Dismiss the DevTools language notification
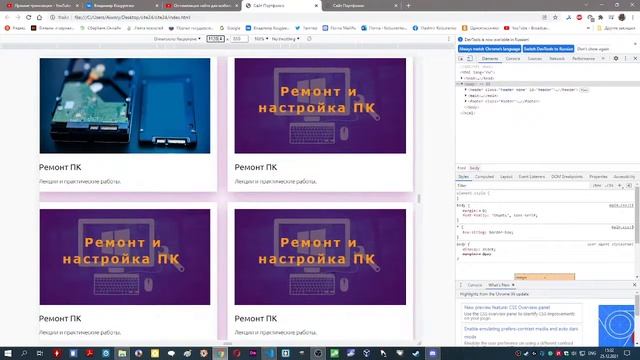The image size is (640, 360). 635,44
